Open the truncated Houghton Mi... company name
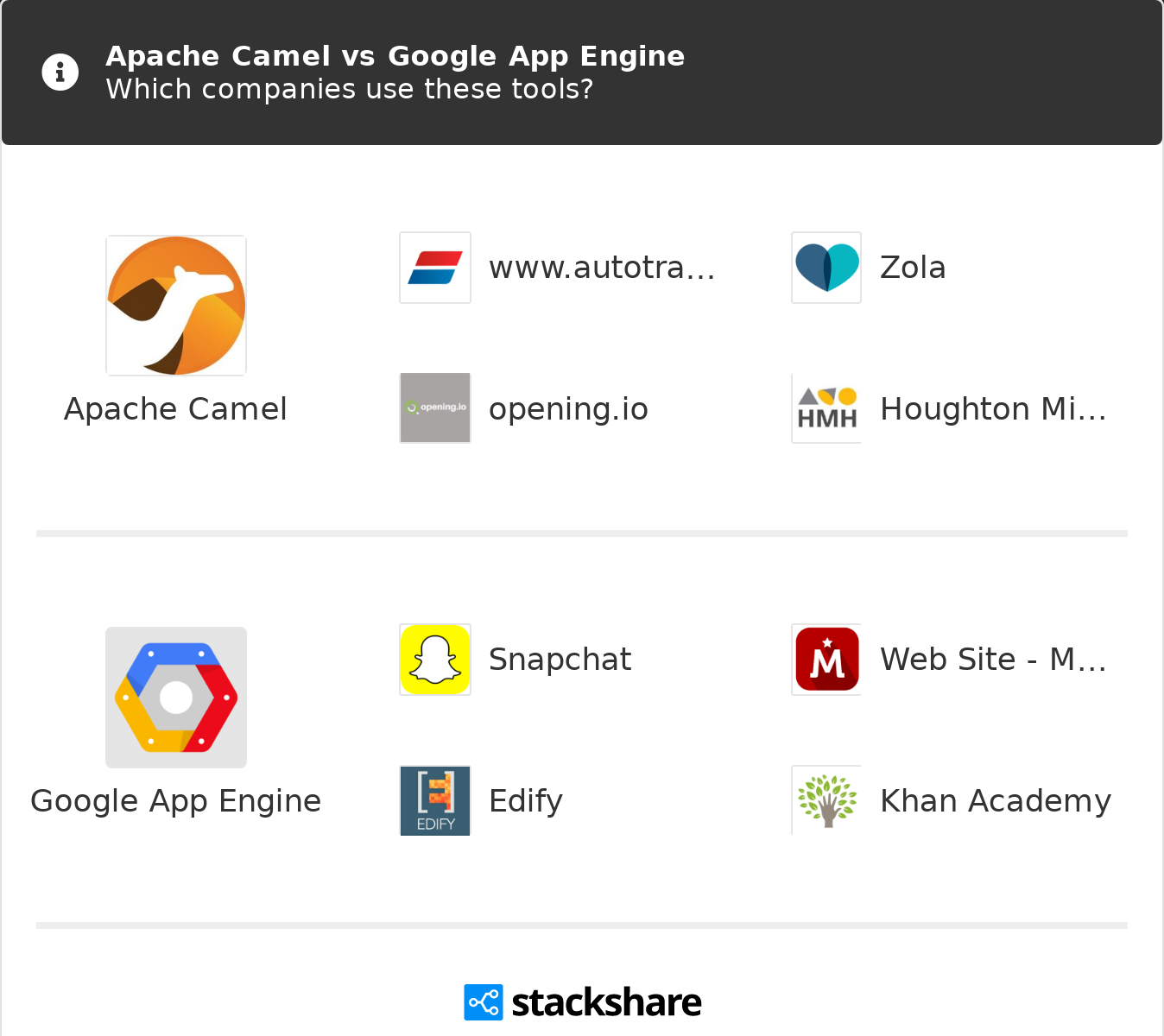Image resolution: width=1164 pixels, height=1036 pixels. coord(993,409)
